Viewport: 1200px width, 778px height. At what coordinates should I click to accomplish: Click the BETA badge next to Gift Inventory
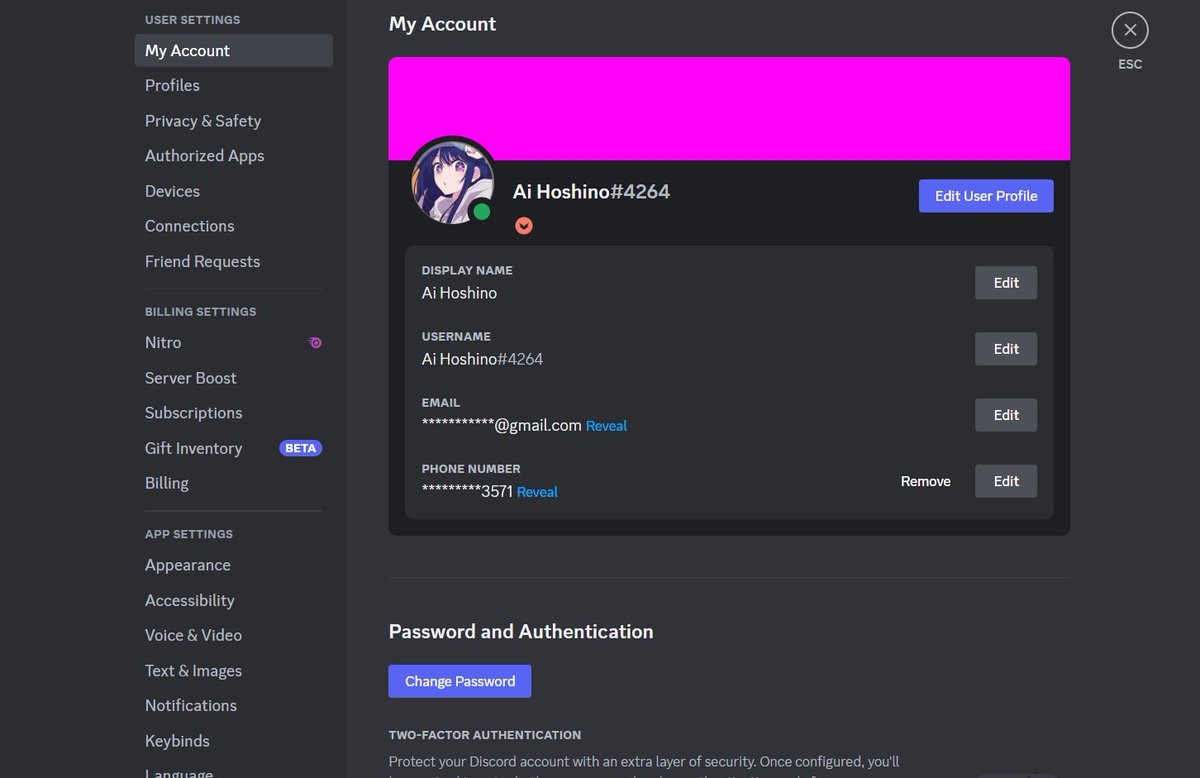pyautogui.click(x=301, y=448)
